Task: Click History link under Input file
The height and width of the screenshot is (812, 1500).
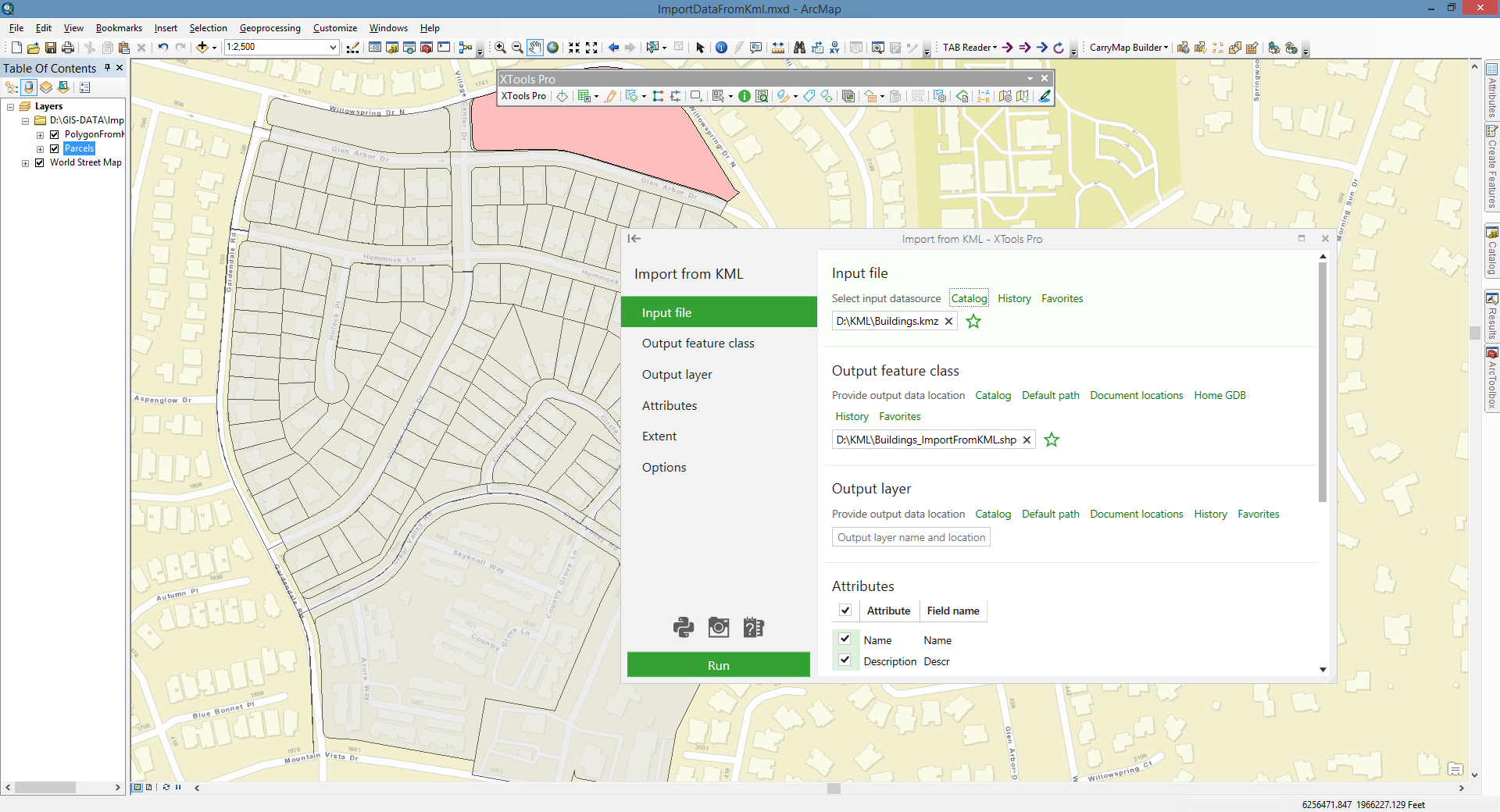Action: click(1014, 298)
